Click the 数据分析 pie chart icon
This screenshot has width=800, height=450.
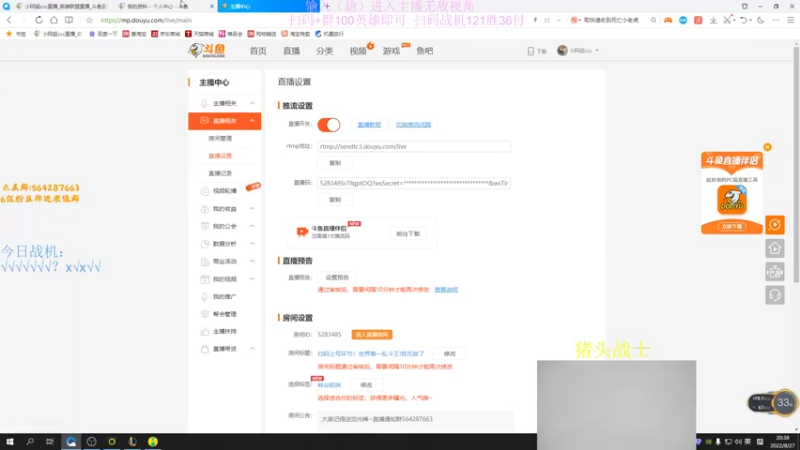coord(205,244)
